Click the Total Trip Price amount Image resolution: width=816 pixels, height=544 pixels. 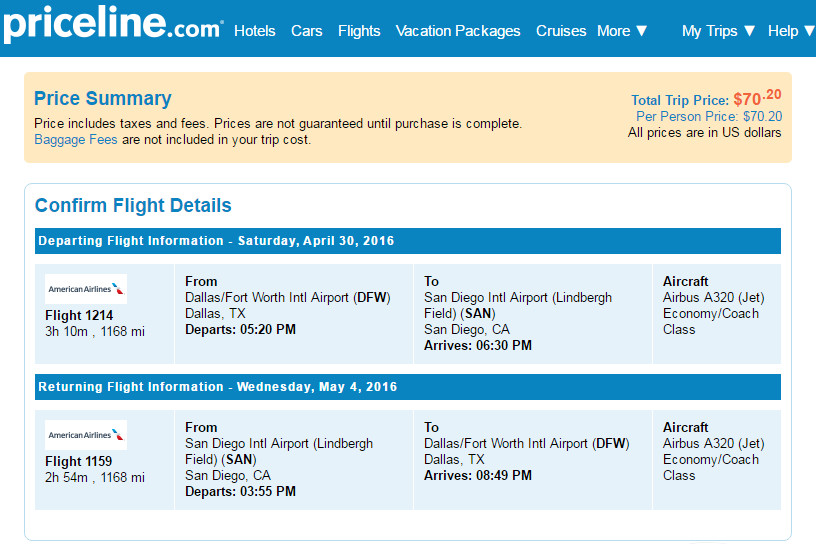point(757,97)
